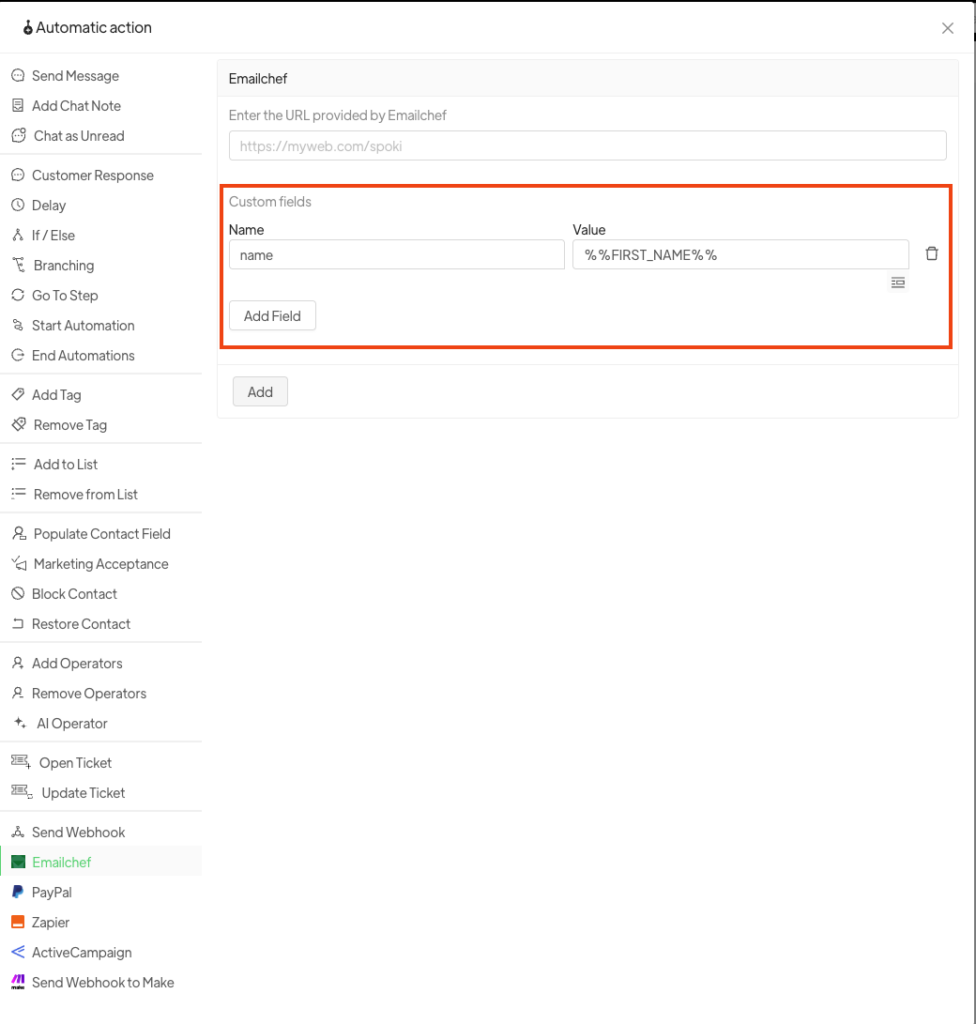Choose Send Message from action list
This screenshot has width=976, height=1024.
pyautogui.click(x=75, y=76)
